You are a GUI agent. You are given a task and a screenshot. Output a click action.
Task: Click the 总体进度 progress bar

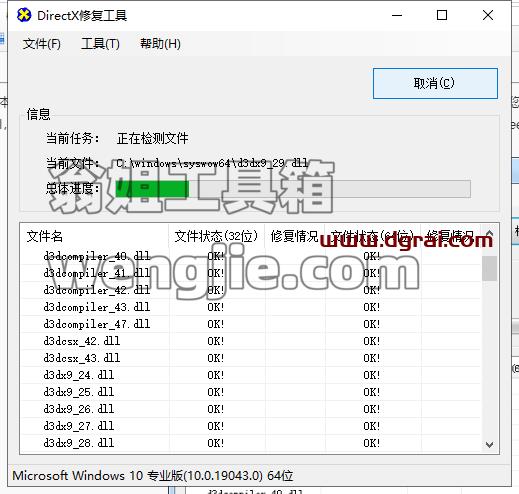[293, 189]
